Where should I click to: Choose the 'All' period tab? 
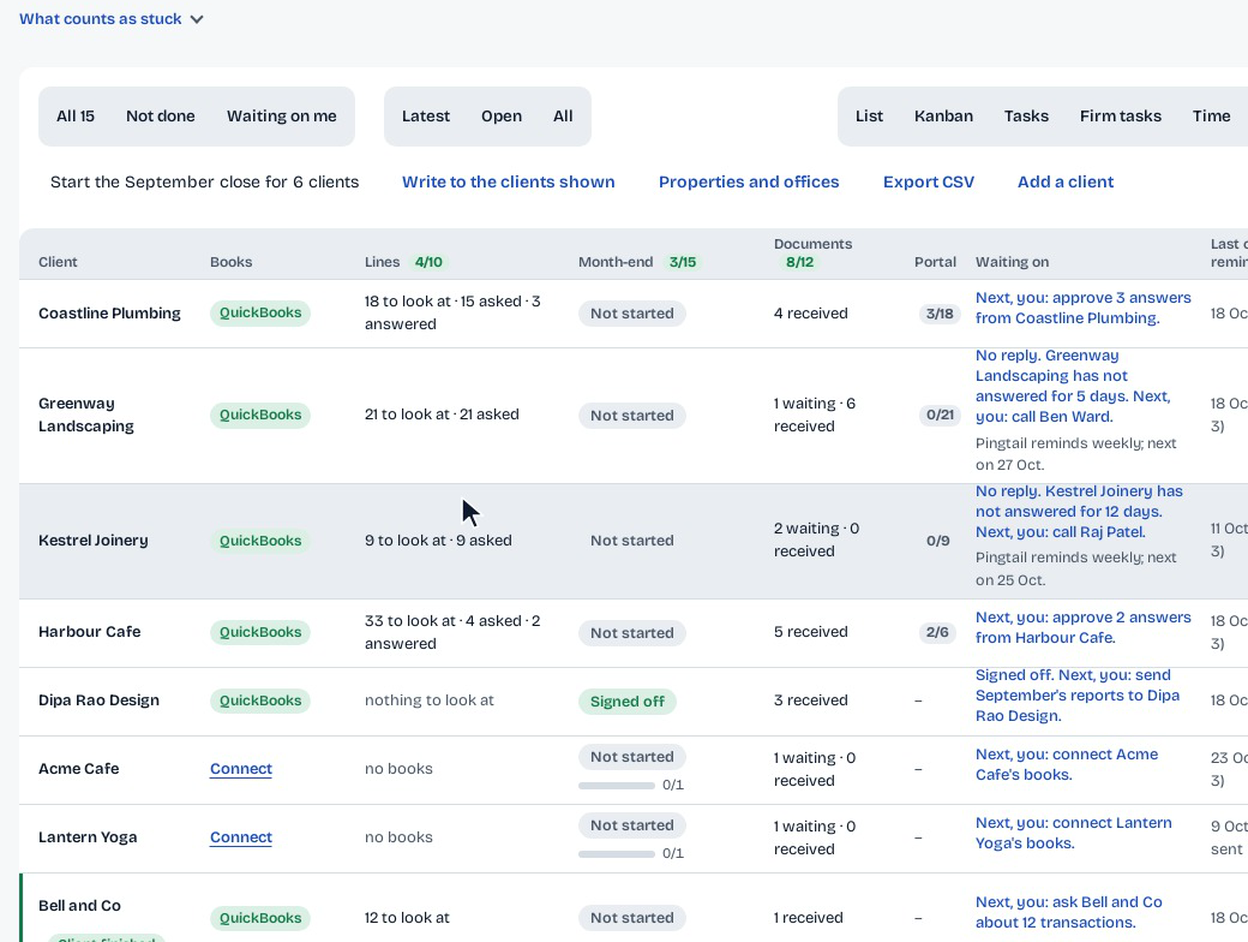[x=563, y=116]
